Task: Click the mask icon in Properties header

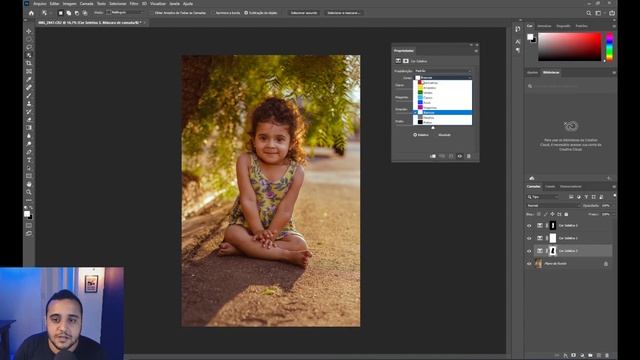Action: click(x=406, y=61)
